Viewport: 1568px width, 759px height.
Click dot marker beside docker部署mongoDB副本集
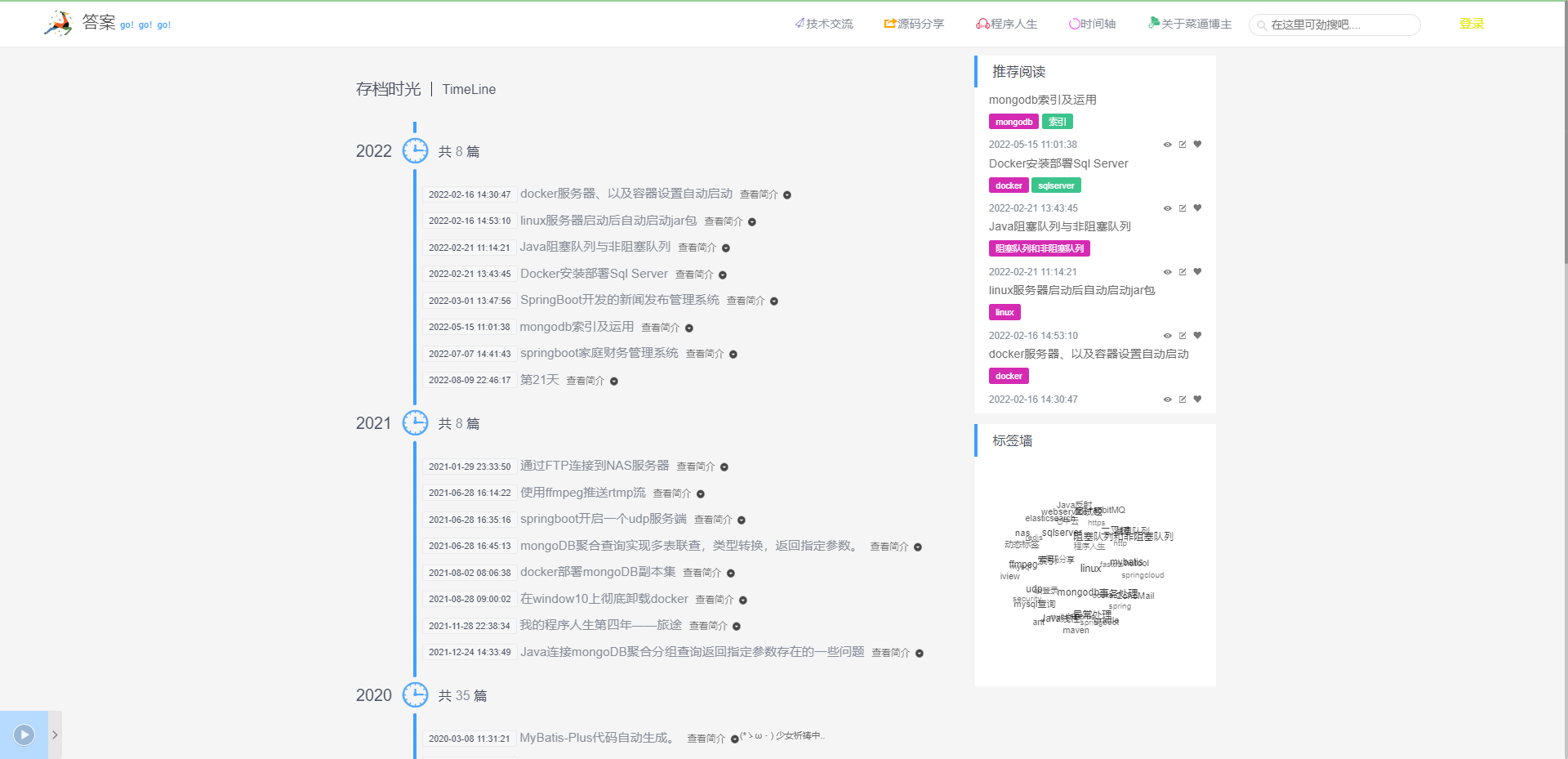pos(731,573)
